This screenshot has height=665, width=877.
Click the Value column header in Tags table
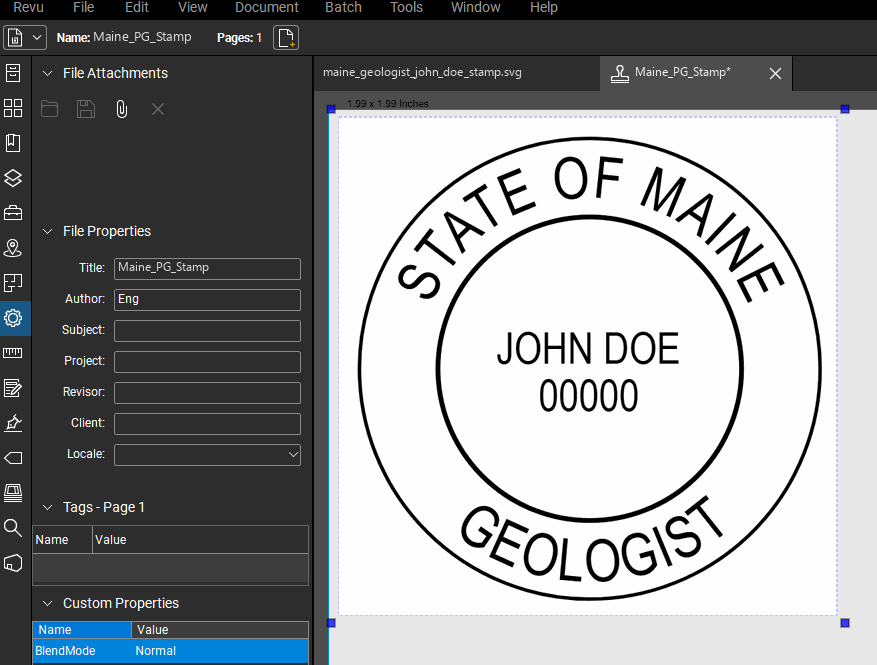click(x=200, y=540)
